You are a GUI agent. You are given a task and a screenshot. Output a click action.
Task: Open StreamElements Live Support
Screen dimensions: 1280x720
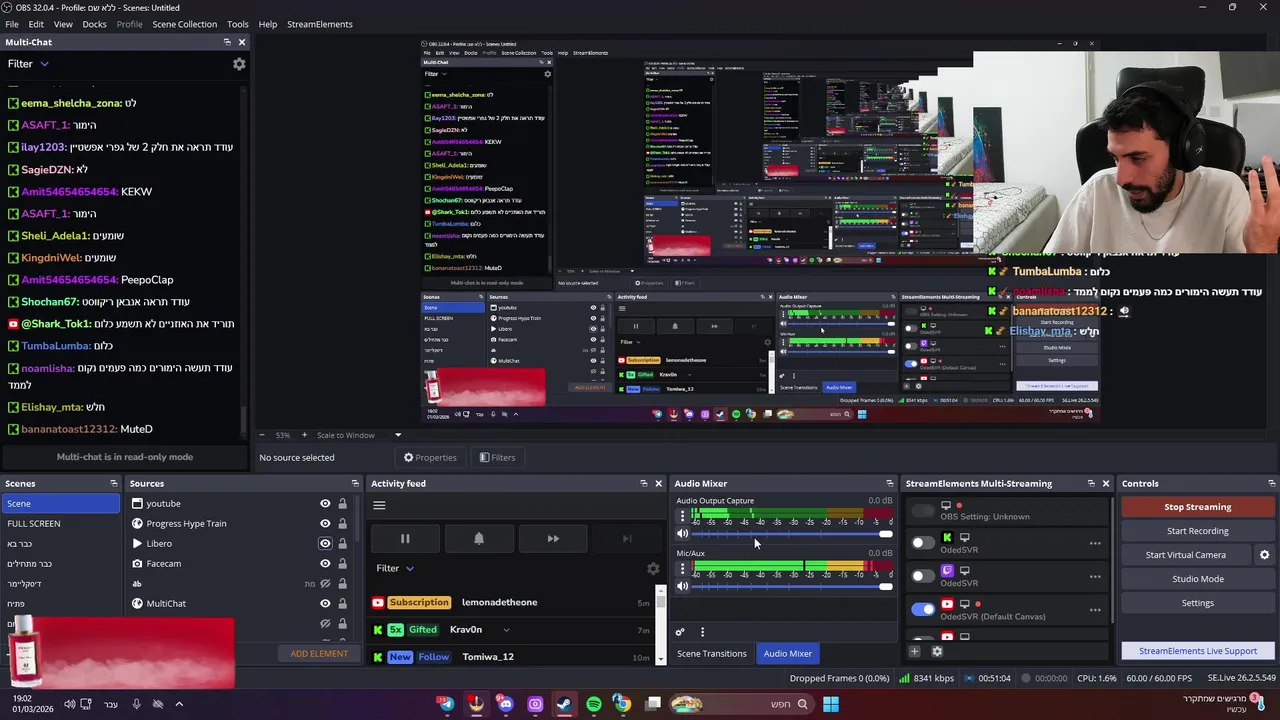coord(1197,651)
